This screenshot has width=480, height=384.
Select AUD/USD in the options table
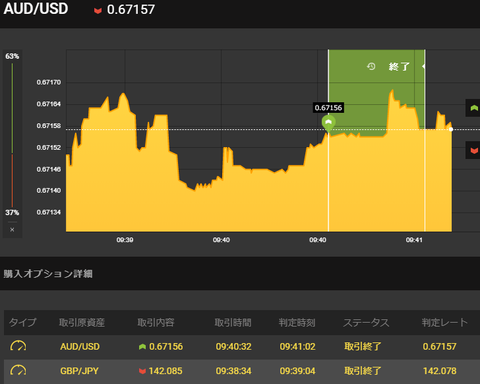point(80,347)
